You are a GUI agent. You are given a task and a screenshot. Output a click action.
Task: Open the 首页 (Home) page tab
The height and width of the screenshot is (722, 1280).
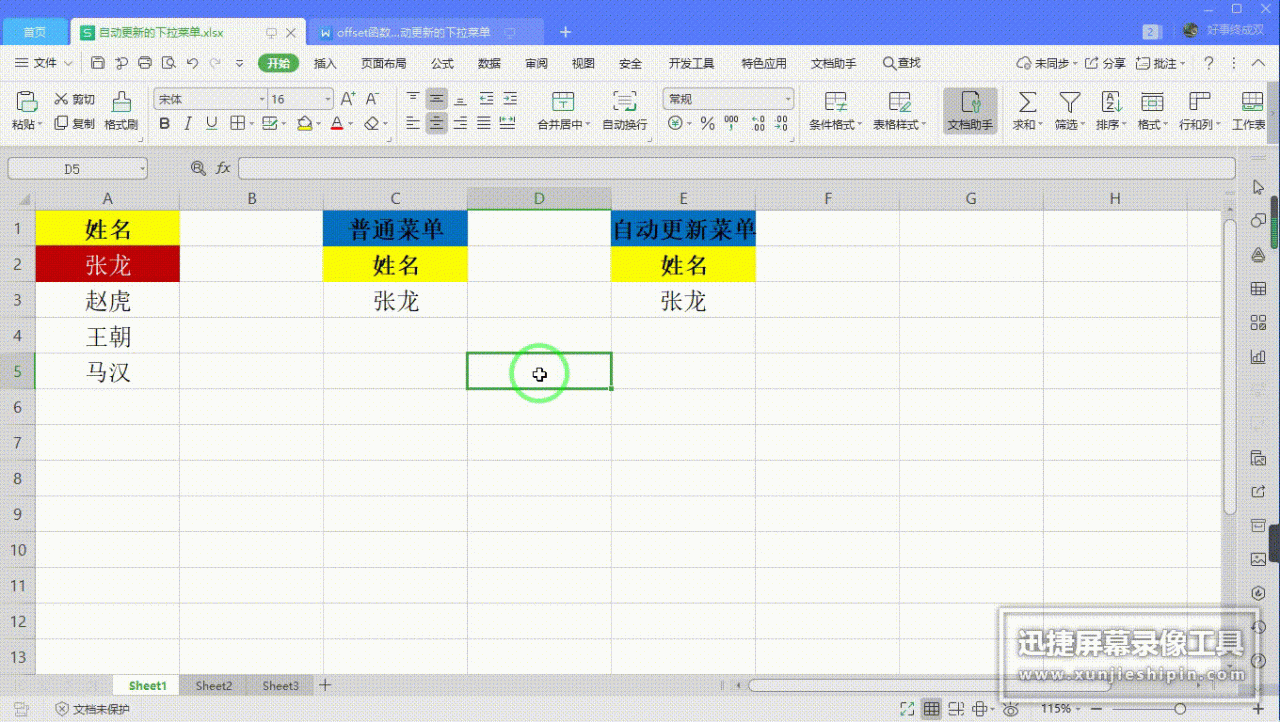click(34, 32)
